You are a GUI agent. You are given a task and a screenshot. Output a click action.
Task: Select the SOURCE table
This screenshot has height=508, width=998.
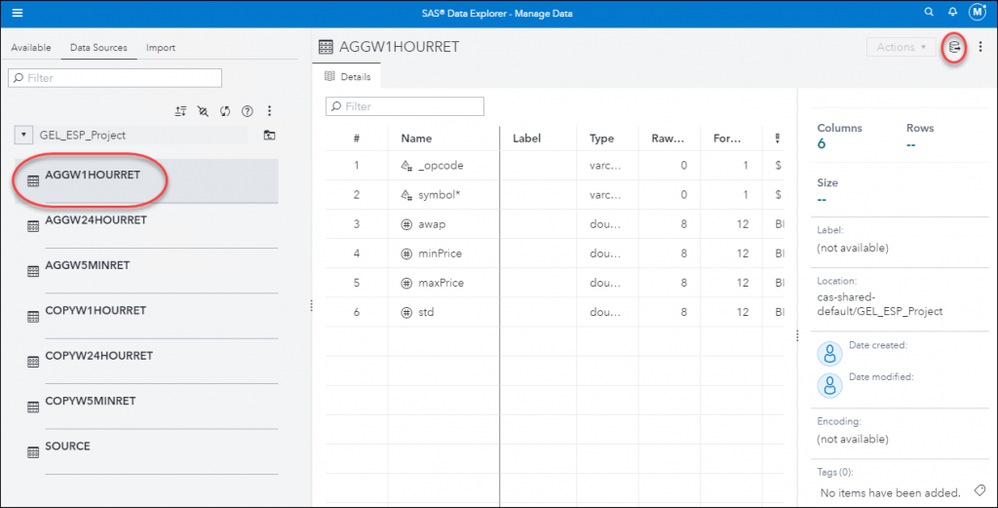(146, 452)
